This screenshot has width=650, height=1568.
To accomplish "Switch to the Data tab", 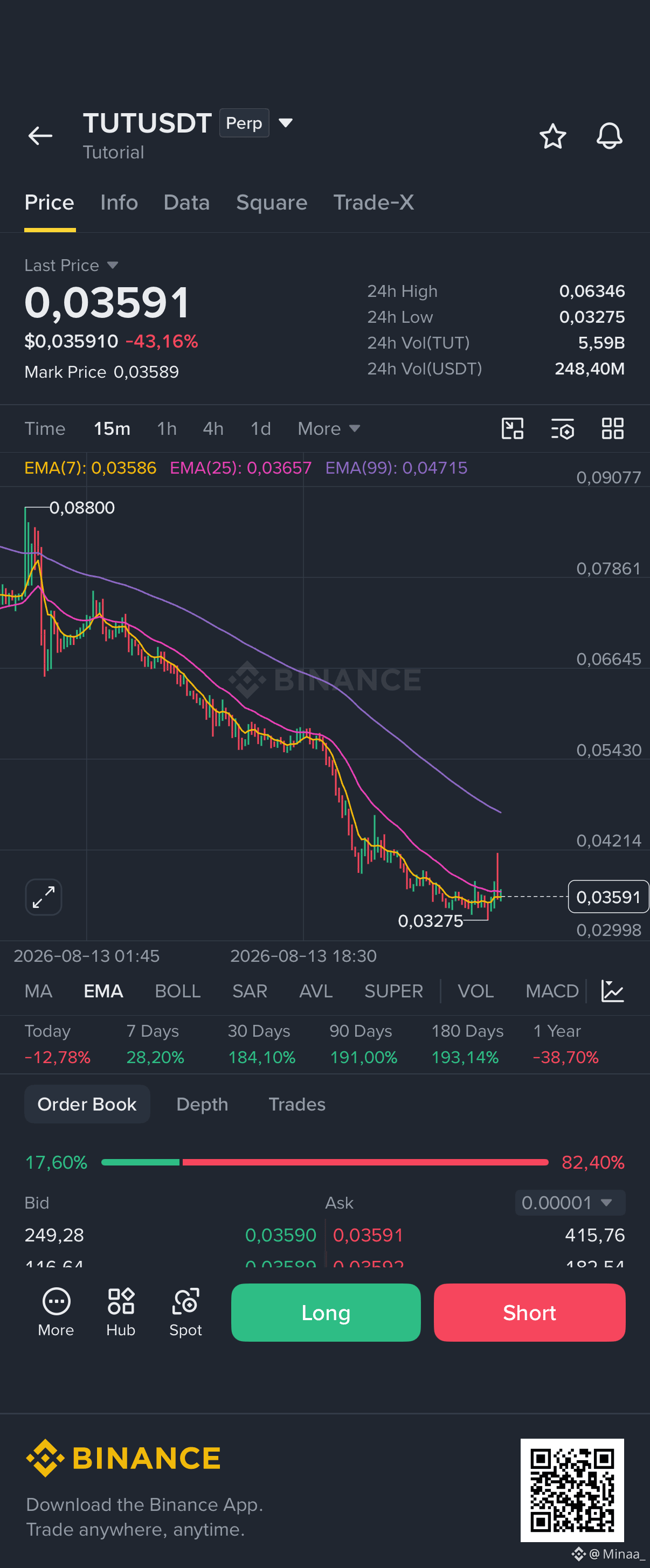I will coord(186,203).
